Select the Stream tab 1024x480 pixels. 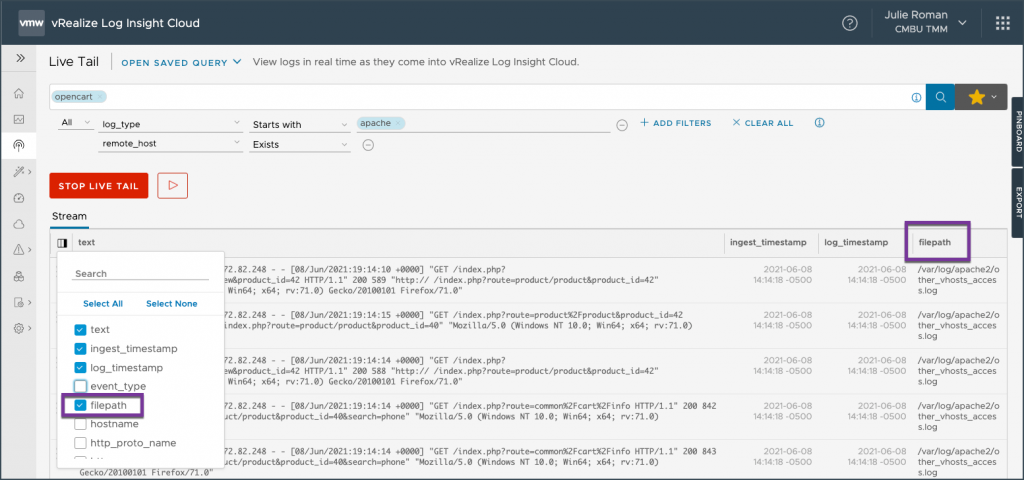69,216
